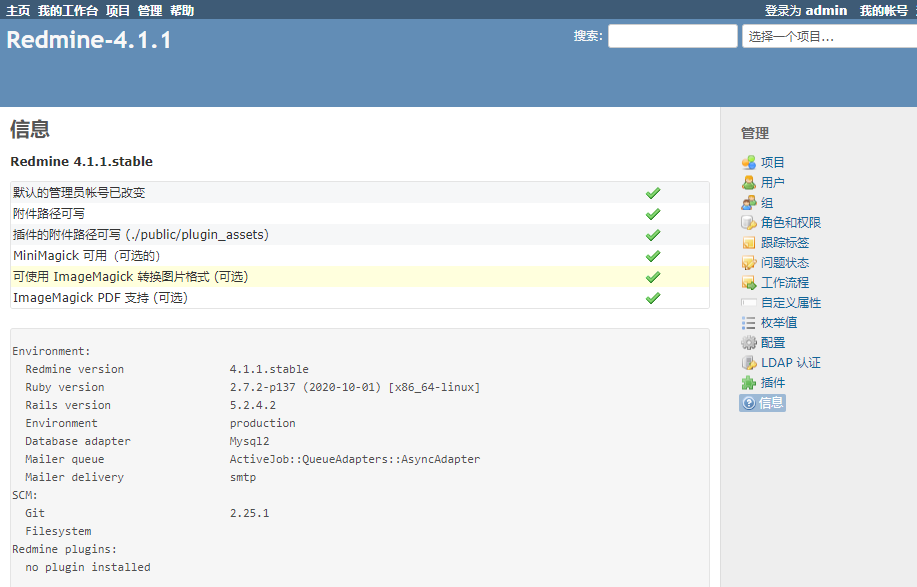Click the Plugins (插件) puzzle icon
917x587 pixels.
tap(749, 382)
